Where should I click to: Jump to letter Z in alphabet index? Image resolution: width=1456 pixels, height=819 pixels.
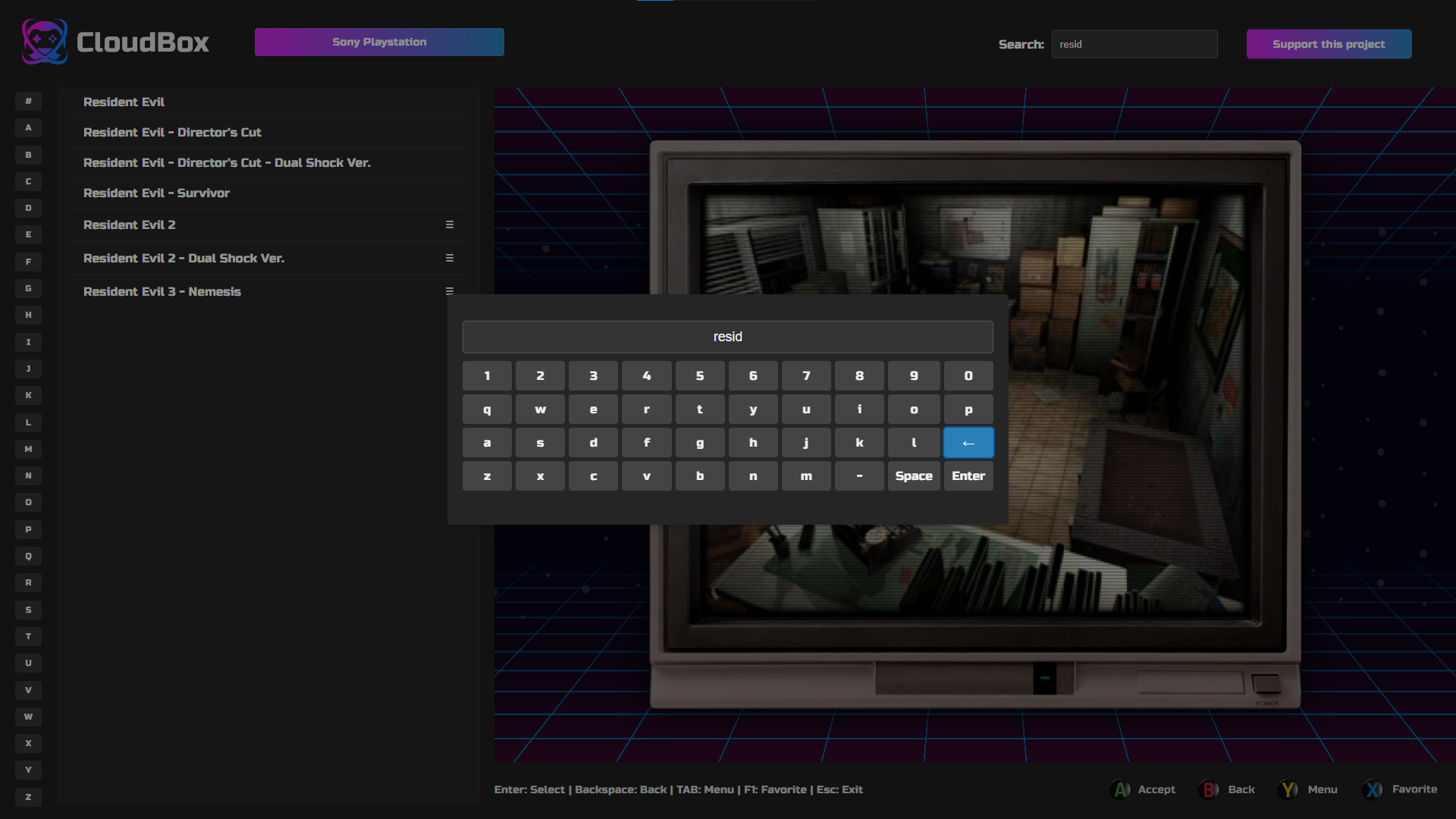[x=28, y=797]
